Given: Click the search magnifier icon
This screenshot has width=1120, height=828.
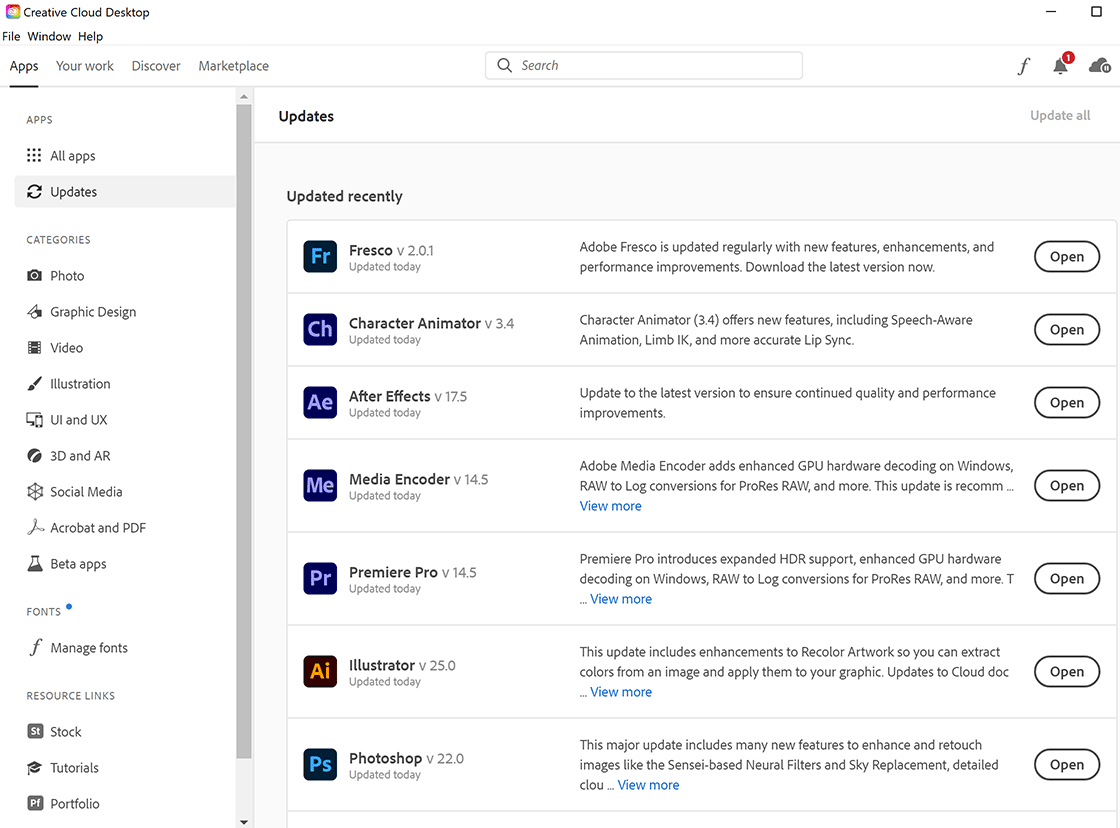Looking at the screenshot, I should pyautogui.click(x=504, y=66).
